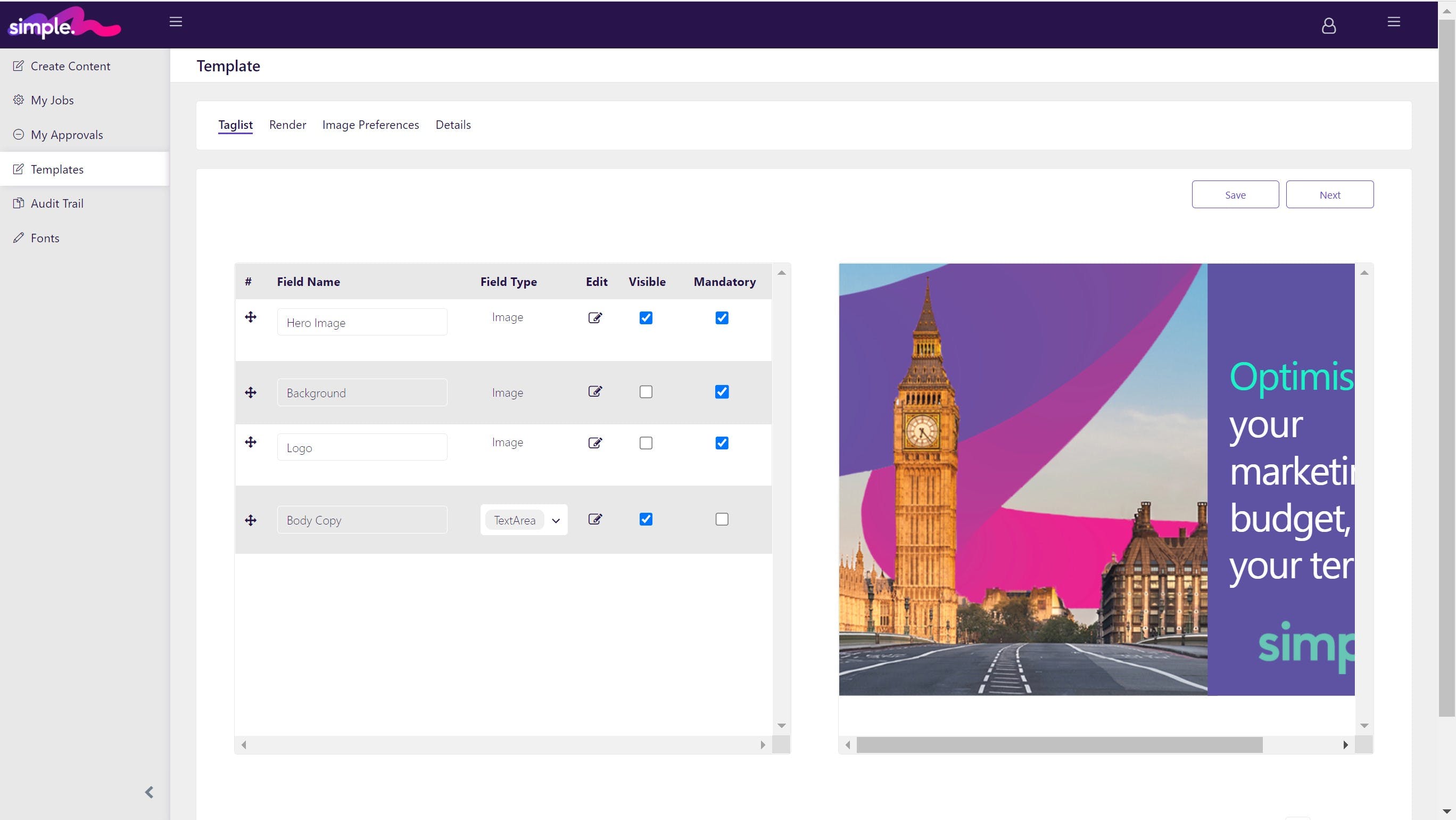Screen dimensions: 1456x820
Task: Click the edit icon for Hero Image
Action: tap(594, 318)
